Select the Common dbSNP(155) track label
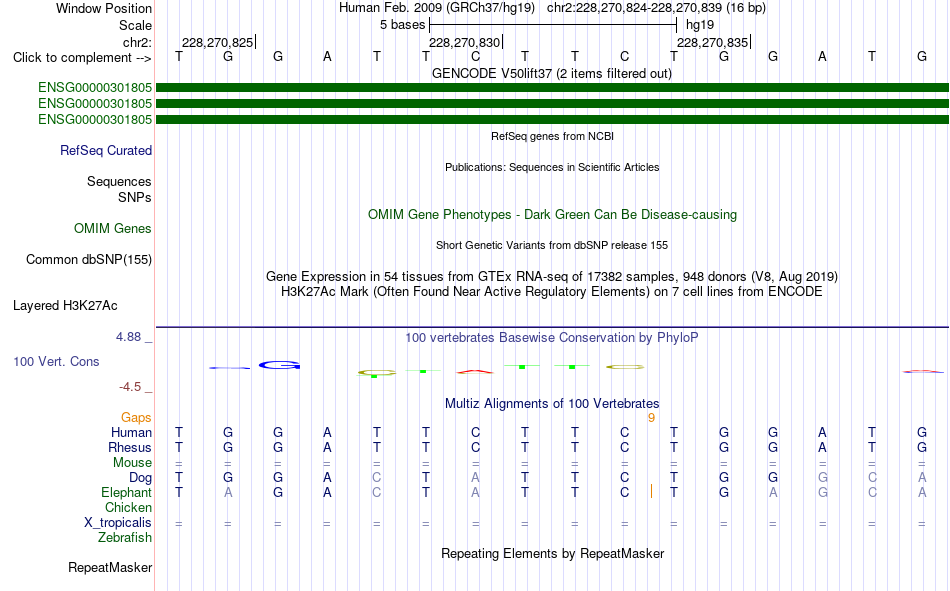 point(89,259)
